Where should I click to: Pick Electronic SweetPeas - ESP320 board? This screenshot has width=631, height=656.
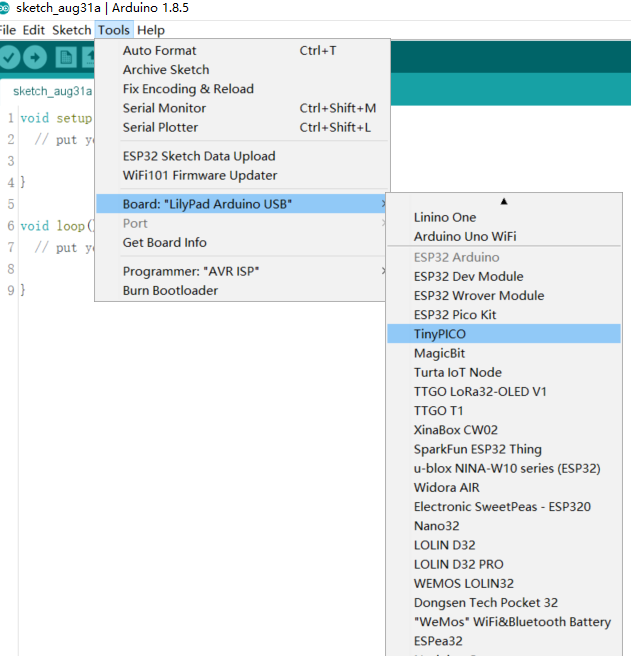pos(504,507)
